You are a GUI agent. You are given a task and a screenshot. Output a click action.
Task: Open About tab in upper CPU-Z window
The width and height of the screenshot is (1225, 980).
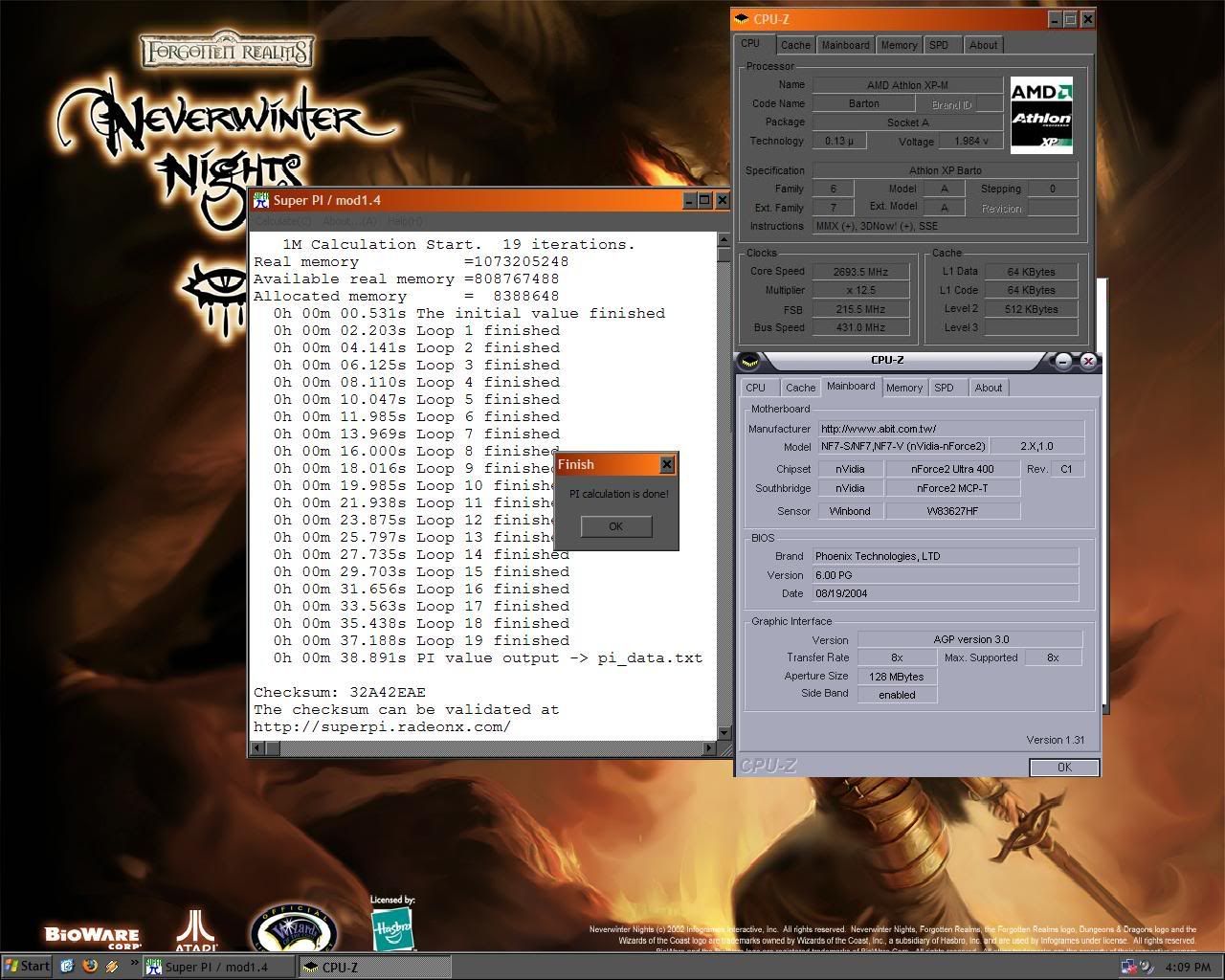pos(983,45)
